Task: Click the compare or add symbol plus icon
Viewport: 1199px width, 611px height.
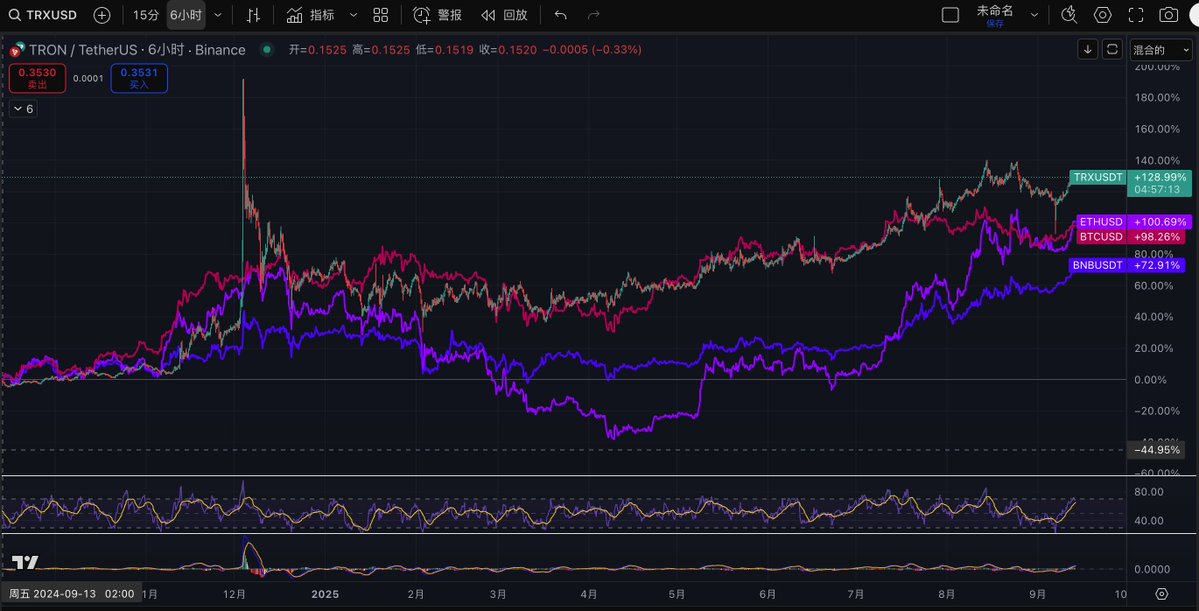Action: coord(102,15)
